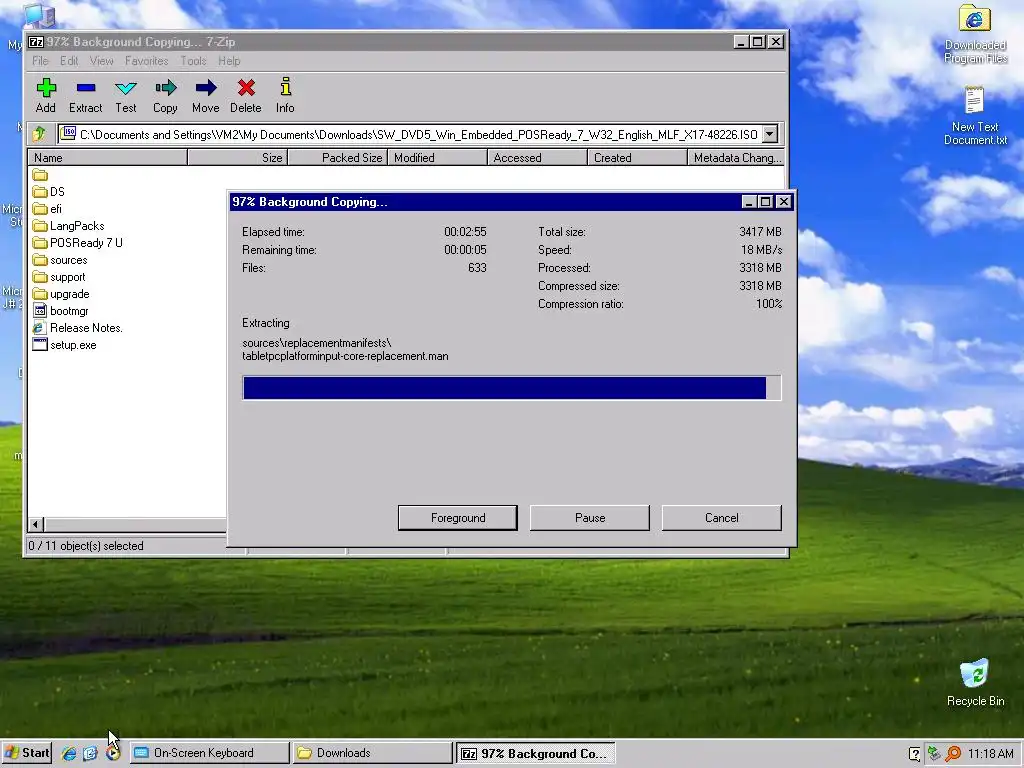
Task: Select the sources folder
Action: (60, 260)
